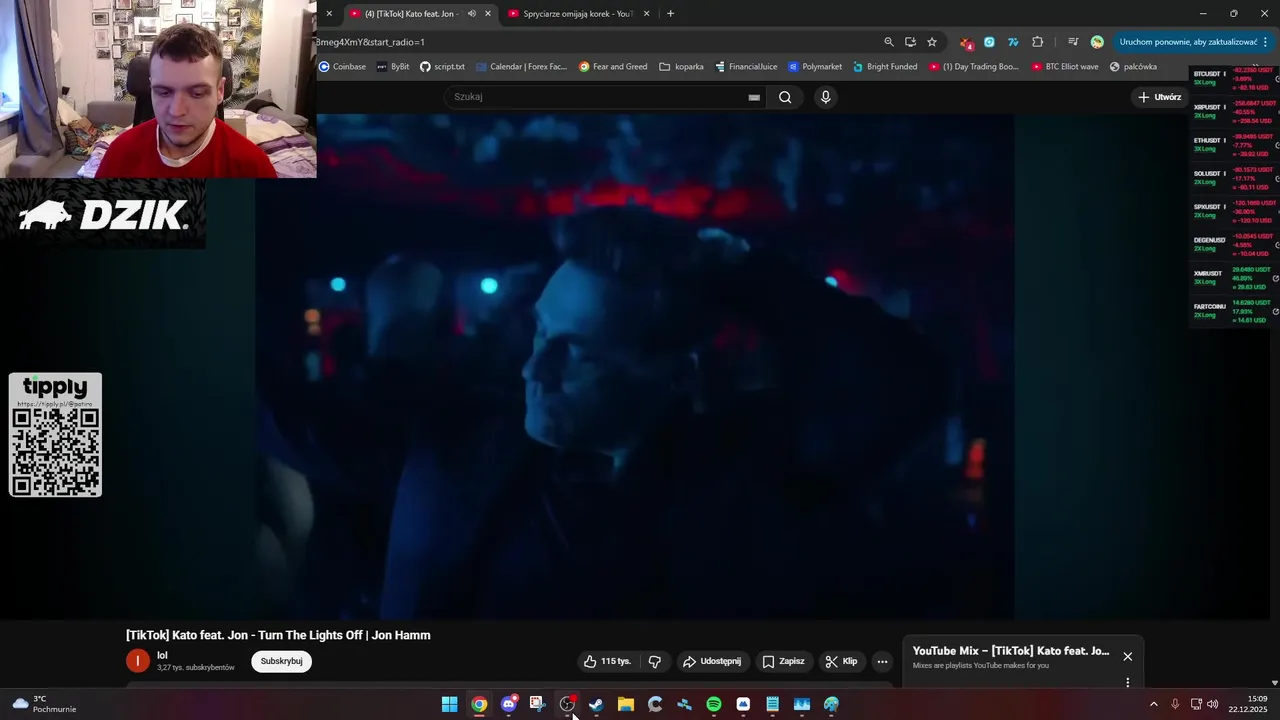Open the Polymarket bookmark

click(x=815, y=67)
